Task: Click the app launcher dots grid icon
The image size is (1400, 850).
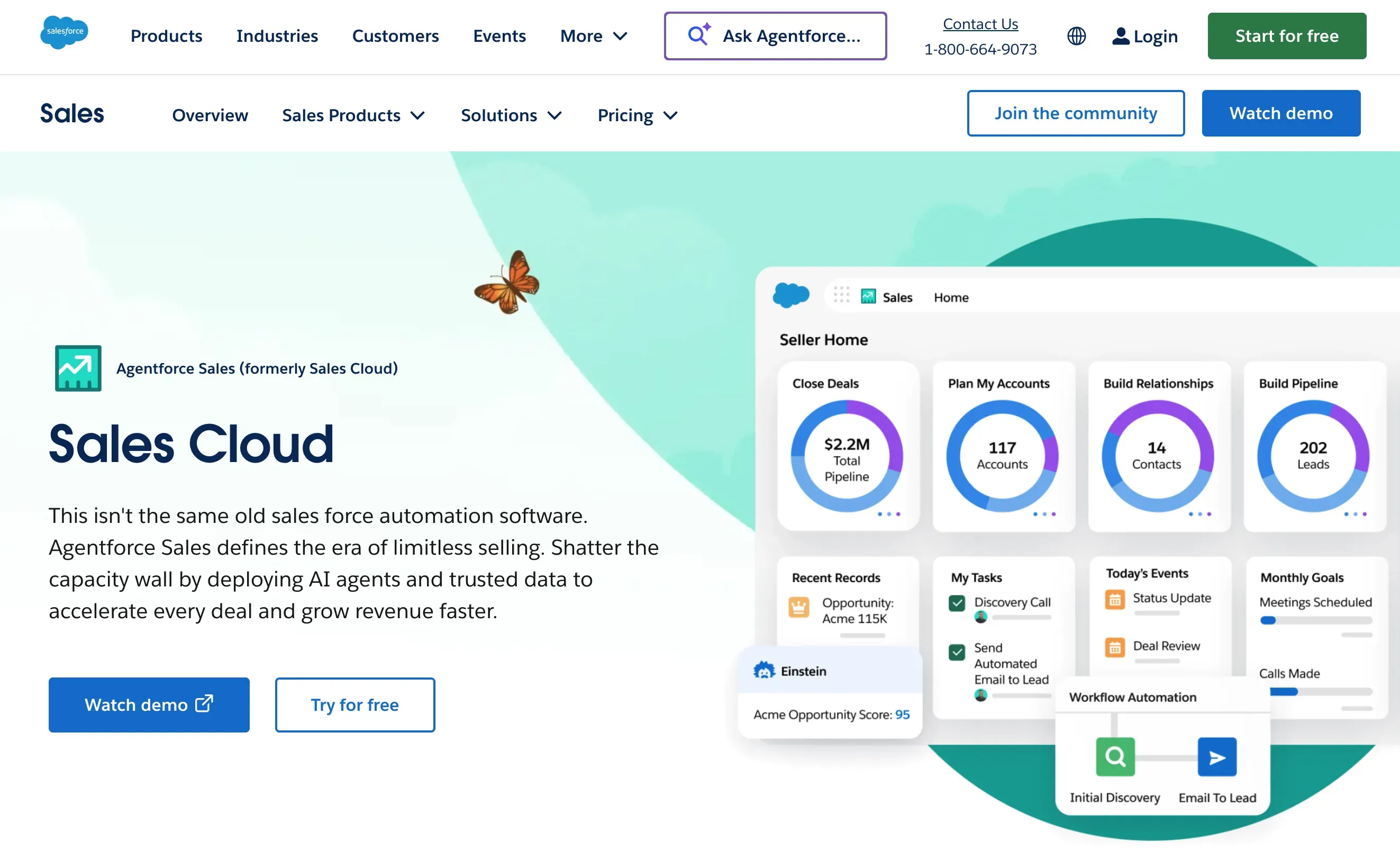Action: point(841,295)
